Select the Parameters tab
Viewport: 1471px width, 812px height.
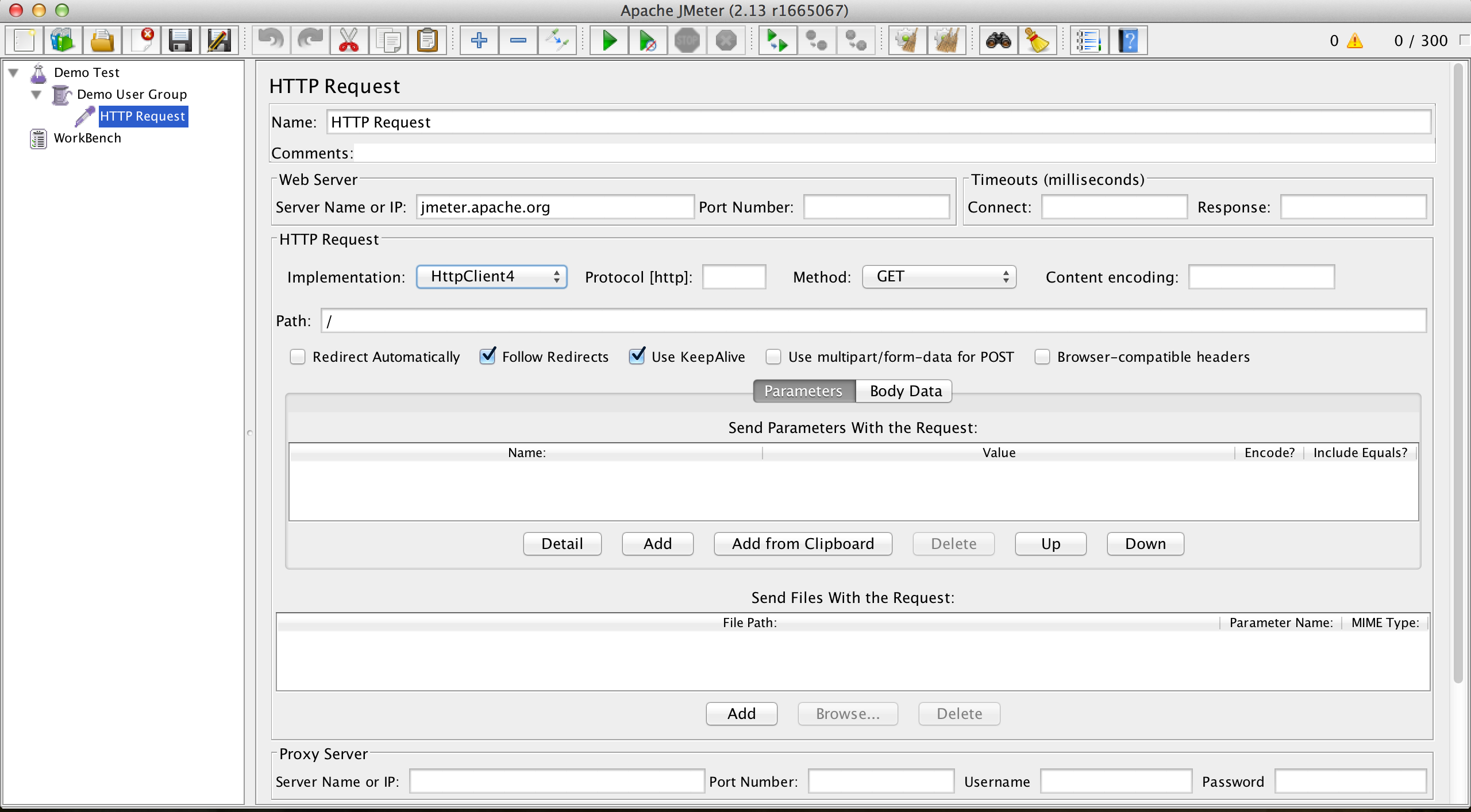(x=803, y=390)
